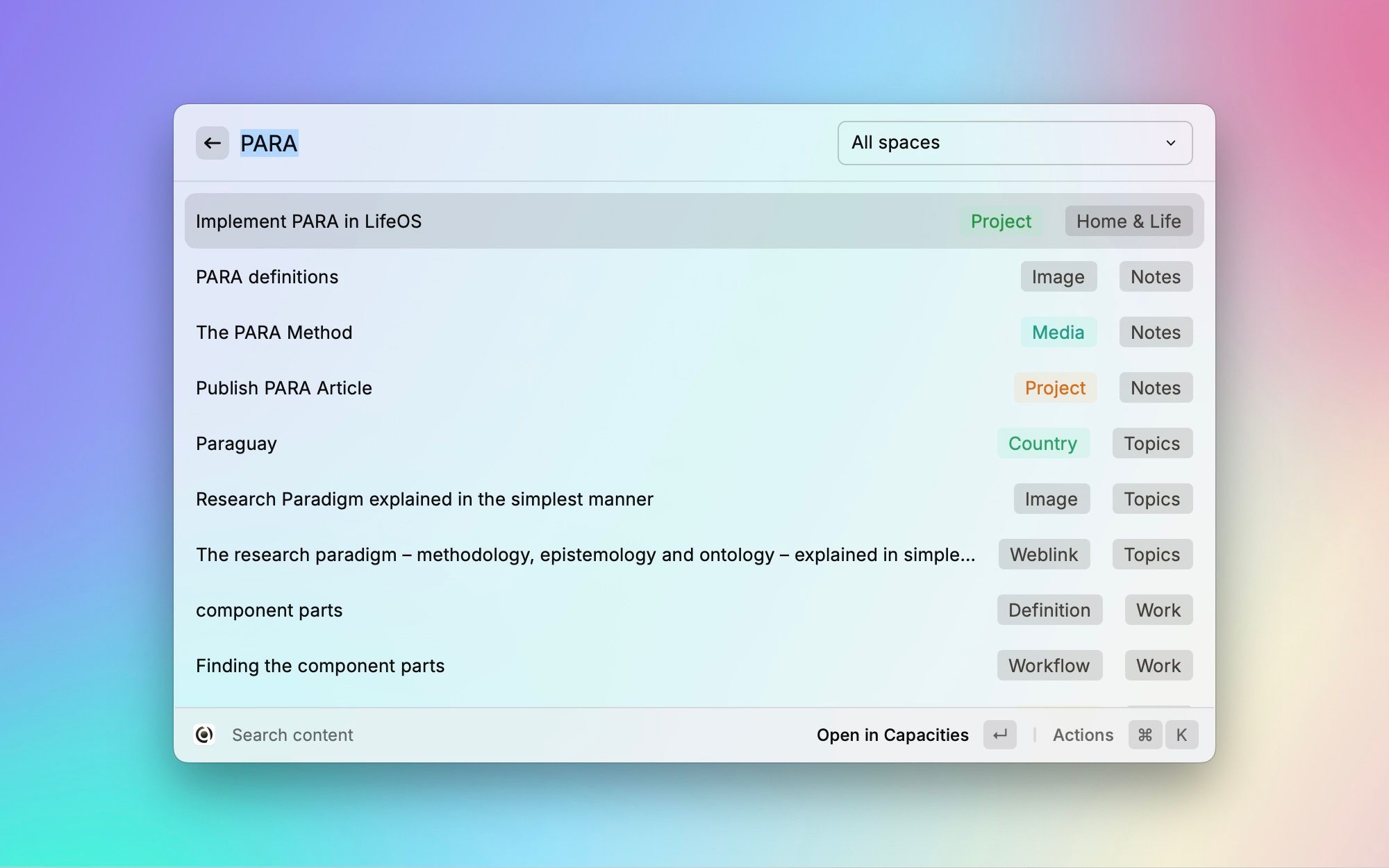Click the back arrow button
Image resolution: width=1389 pixels, height=868 pixels.
(212, 143)
